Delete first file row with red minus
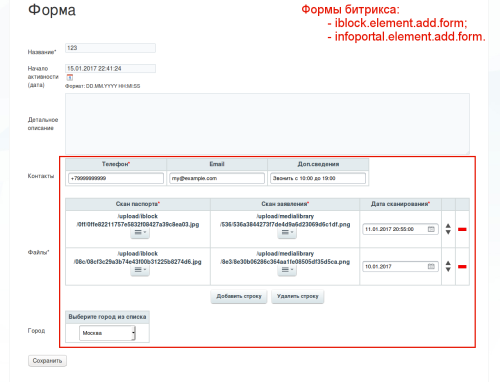This screenshot has height=382, width=500. (462, 229)
